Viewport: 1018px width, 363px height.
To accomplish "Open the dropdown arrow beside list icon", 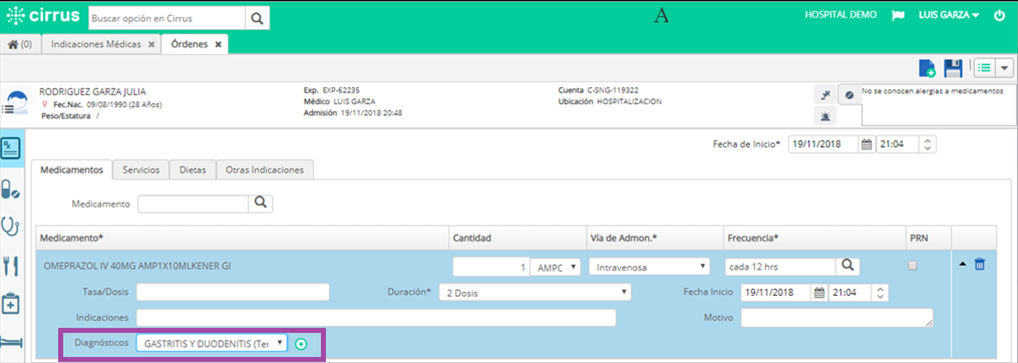I will [1005, 68].
